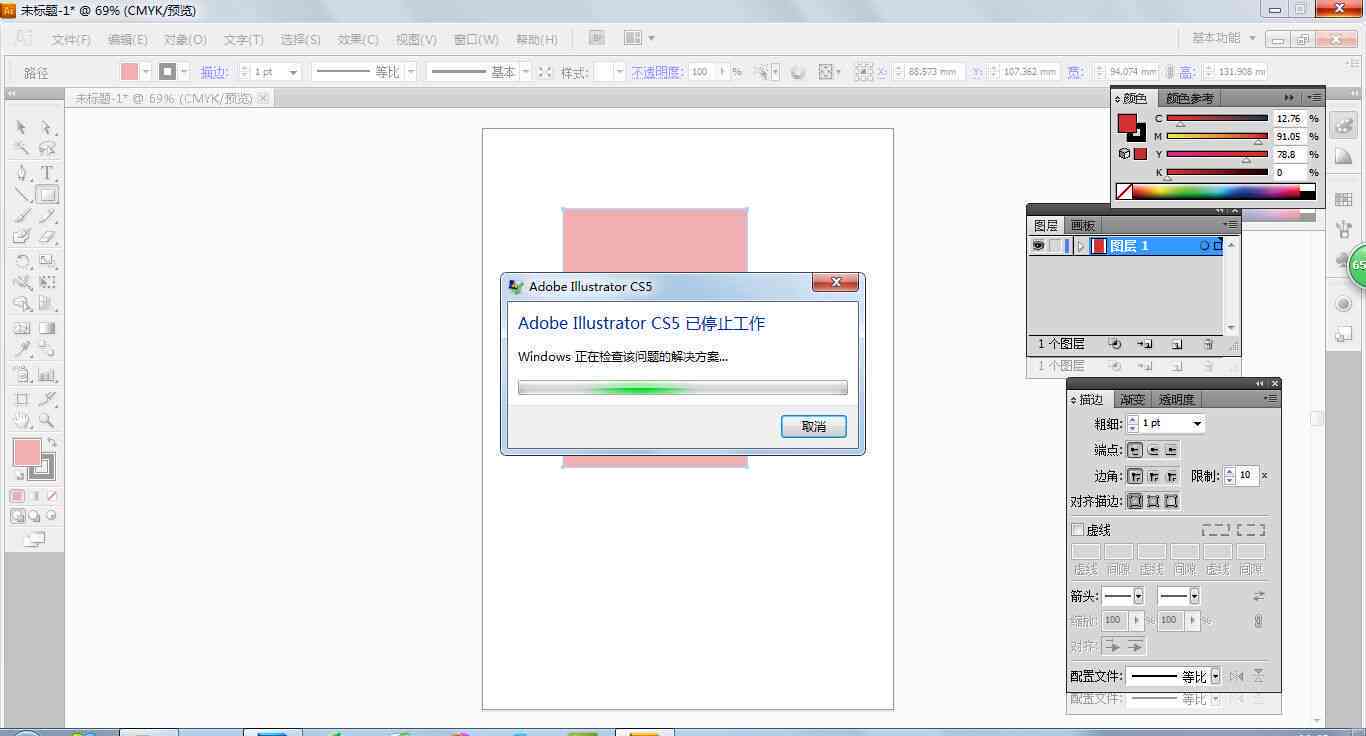This screenshot has height=736, width=1366.
Task: Click the fill color swatch in toolbox
Action: tap(27, 453)
